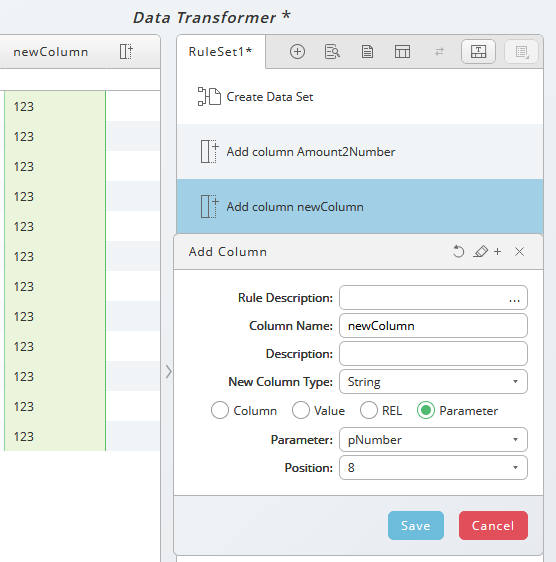Viewport: 556px width, 562px height.
Task: Click the table layout icon in toolbar
Action: [x=402, y=52]
